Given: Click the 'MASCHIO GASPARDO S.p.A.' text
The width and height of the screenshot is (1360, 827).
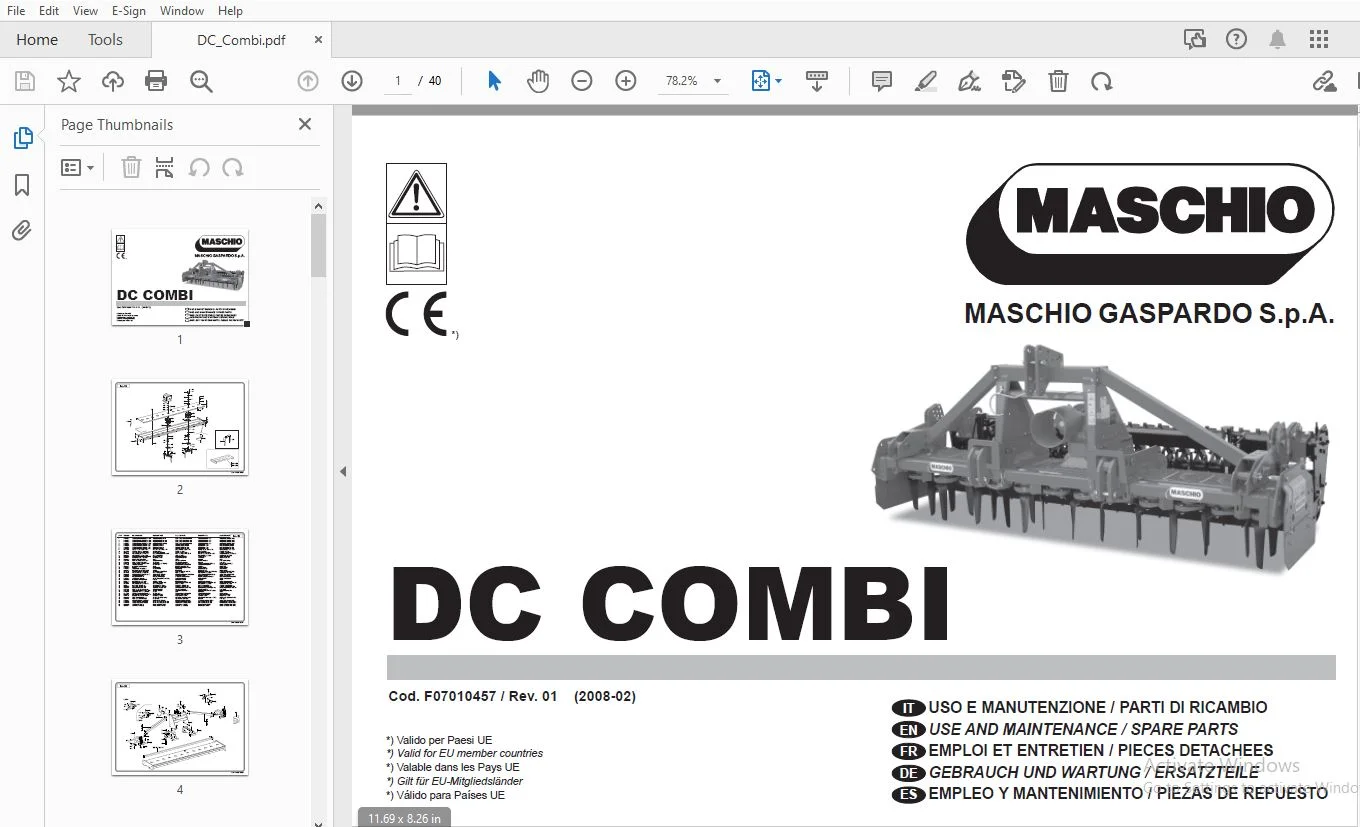Looking at the screenshot, I should click(1149, 314).
